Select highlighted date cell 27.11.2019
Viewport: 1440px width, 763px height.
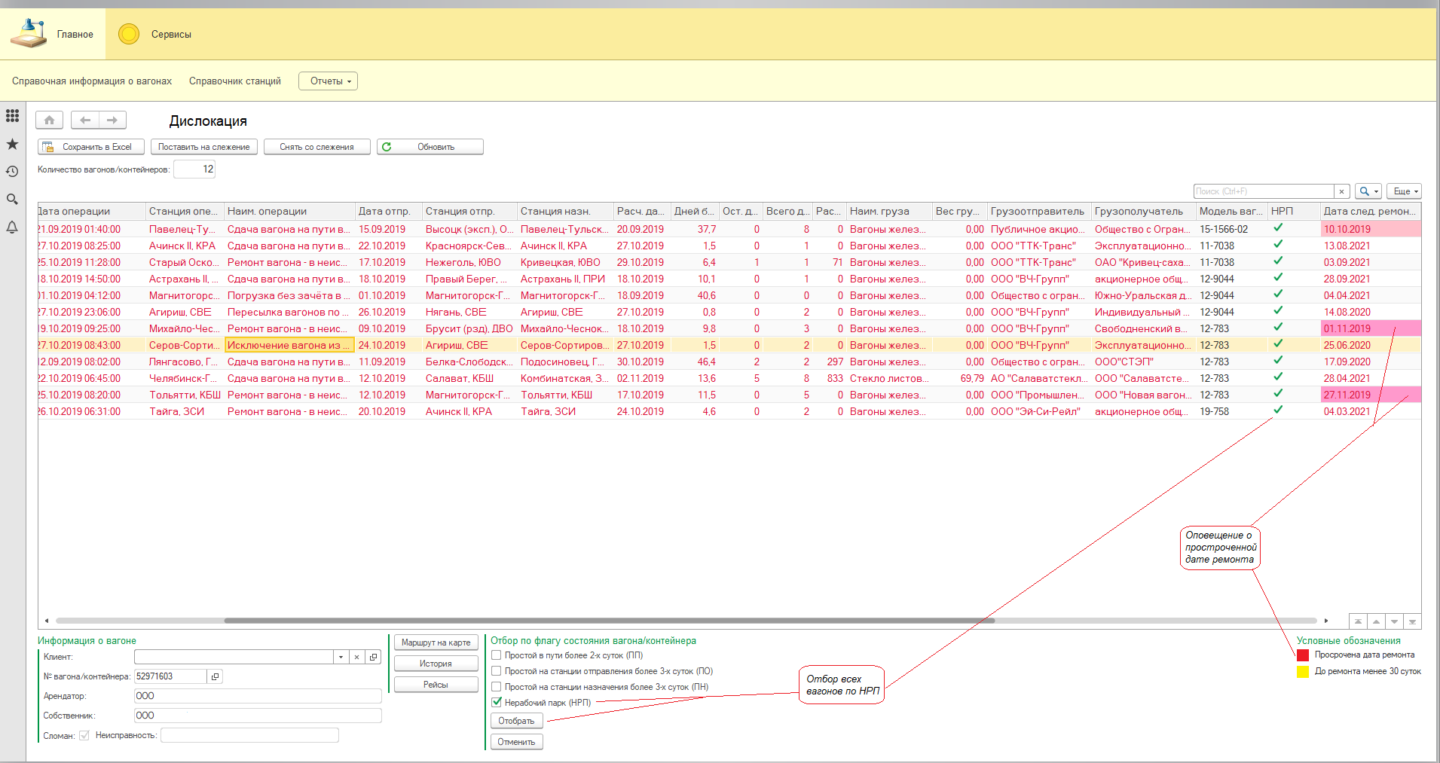tap(1370, 394)
